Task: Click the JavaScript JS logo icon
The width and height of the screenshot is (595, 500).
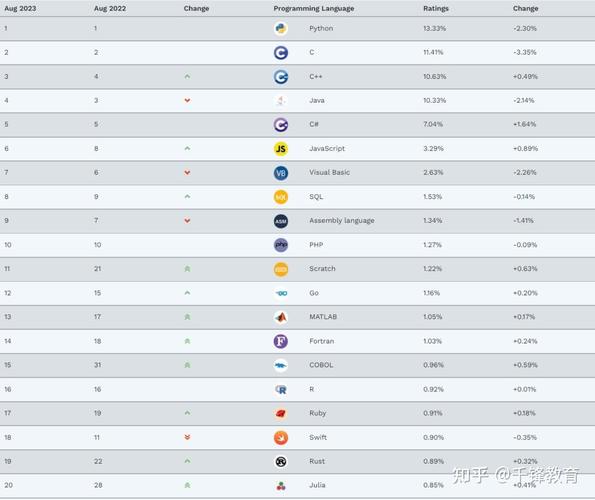Action: [281, 149]
